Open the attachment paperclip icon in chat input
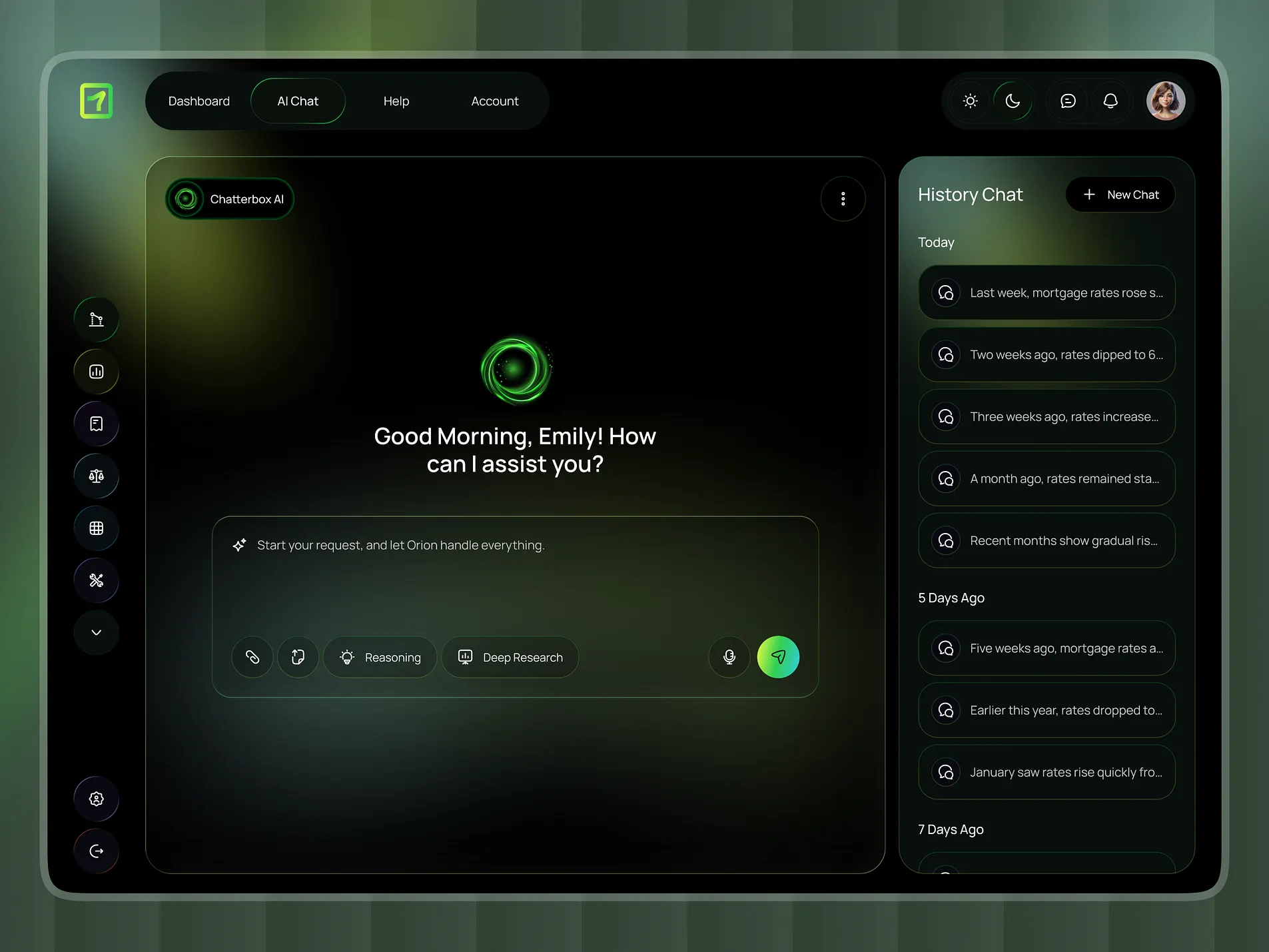Screen dimensions: 1269x952 pyautogui.click(x=252, y=657)
